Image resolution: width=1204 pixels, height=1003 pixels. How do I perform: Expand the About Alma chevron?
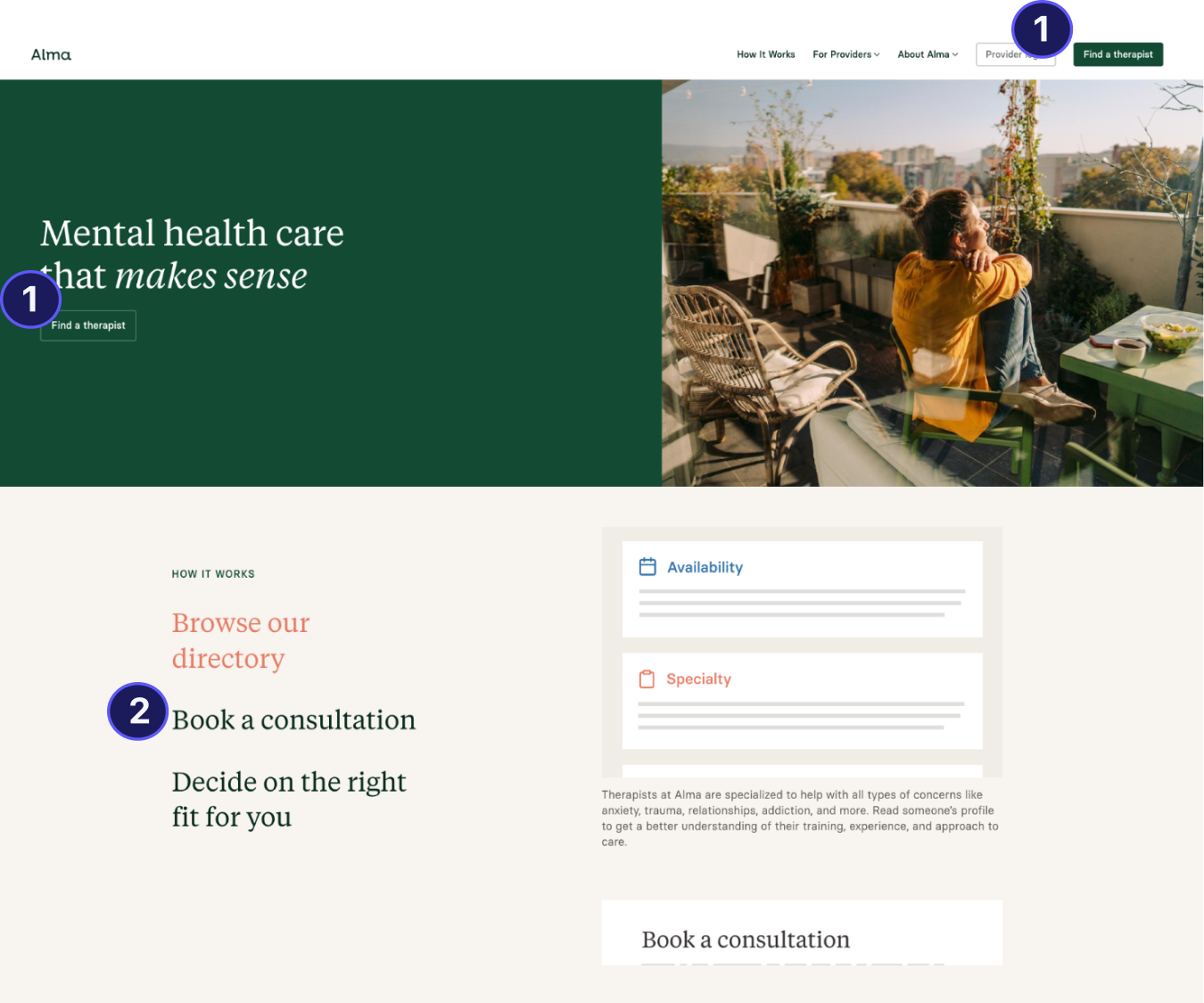(955, 54)
